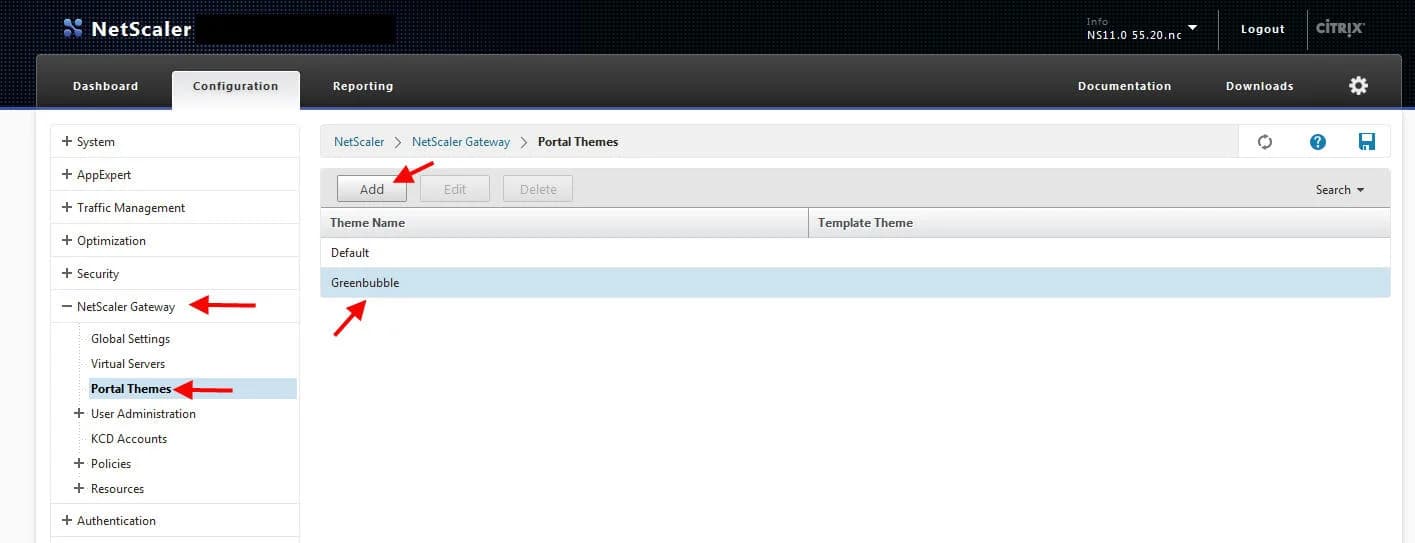
Task: Open the settings gear icon
Action: (1358, 86)
